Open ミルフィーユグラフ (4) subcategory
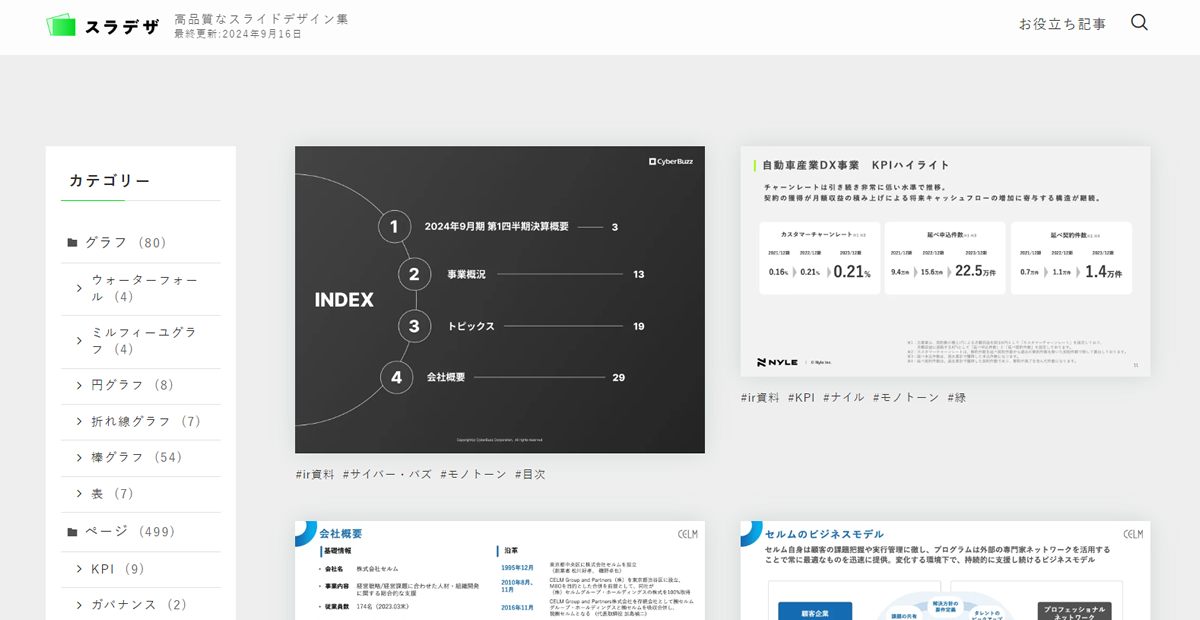The height and width of the screenshot is (620, 1200). (145, 341)
